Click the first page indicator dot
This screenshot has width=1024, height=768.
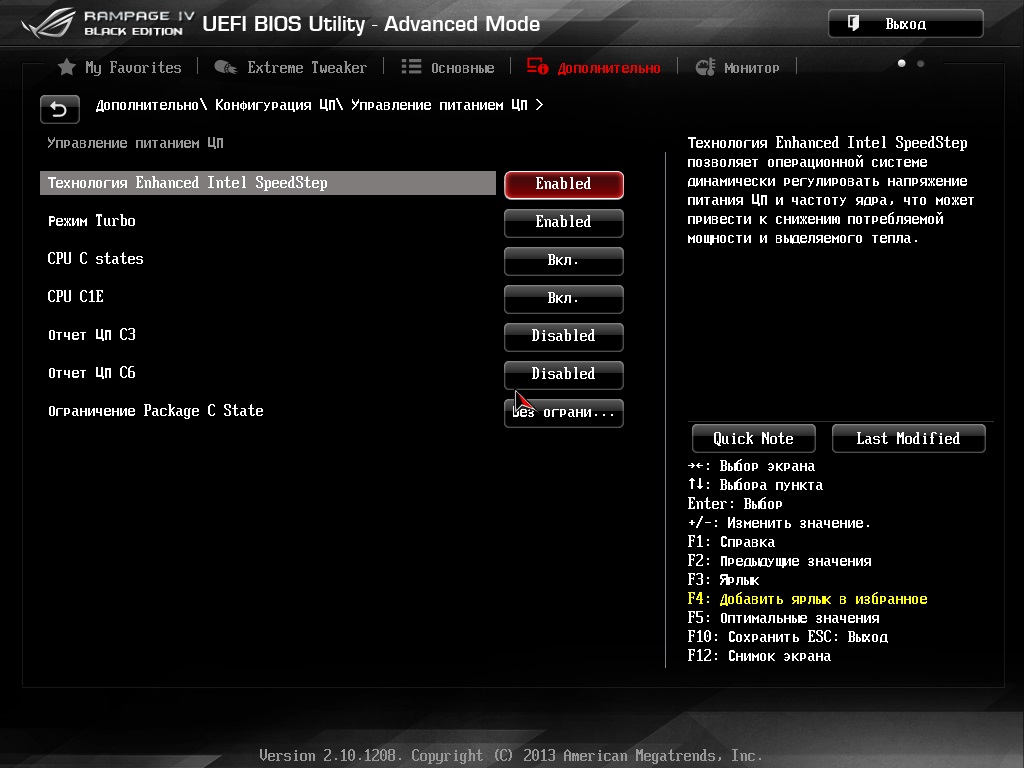tap(902, 63)
